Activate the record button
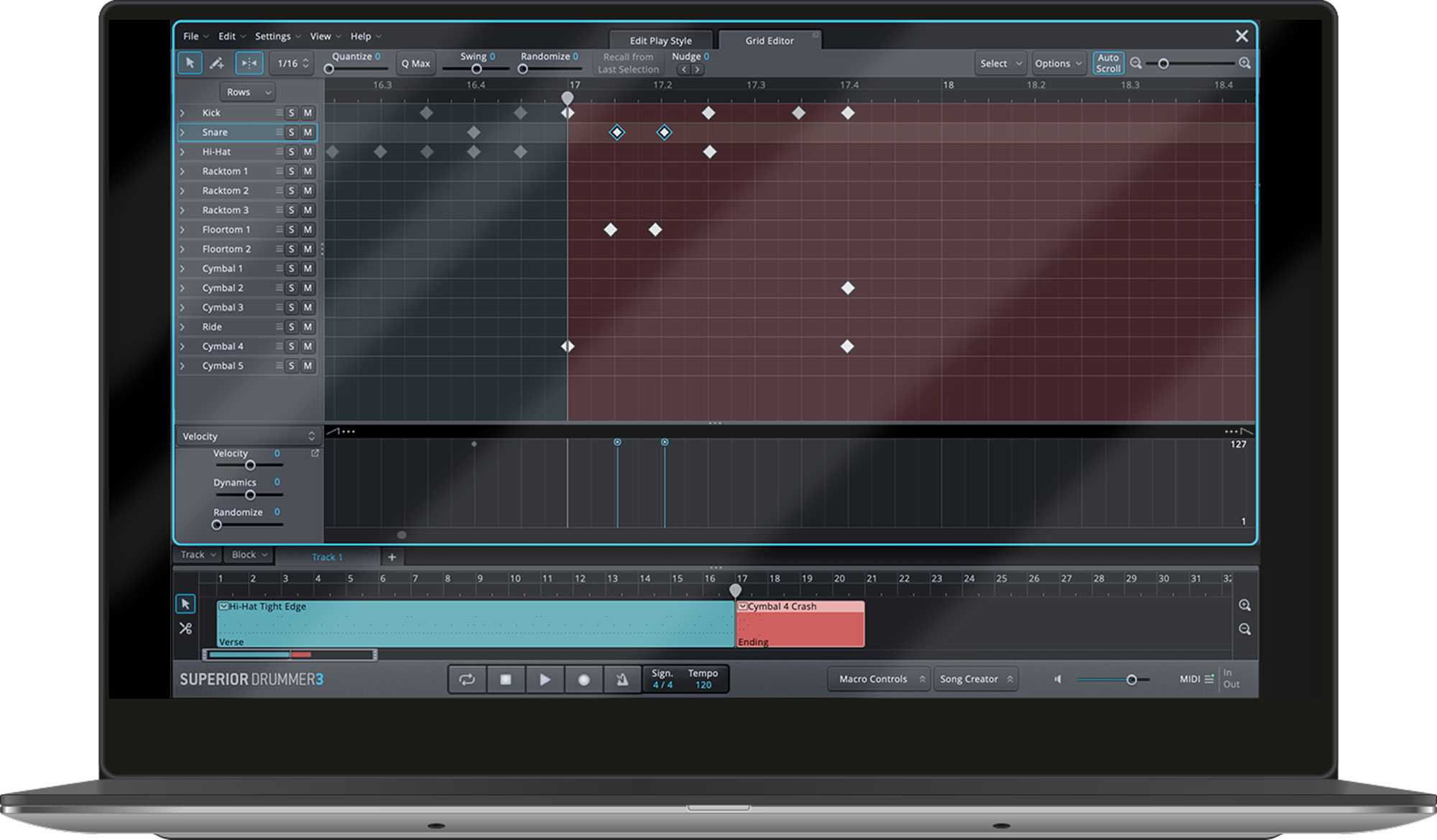 [x=583, y=679]
